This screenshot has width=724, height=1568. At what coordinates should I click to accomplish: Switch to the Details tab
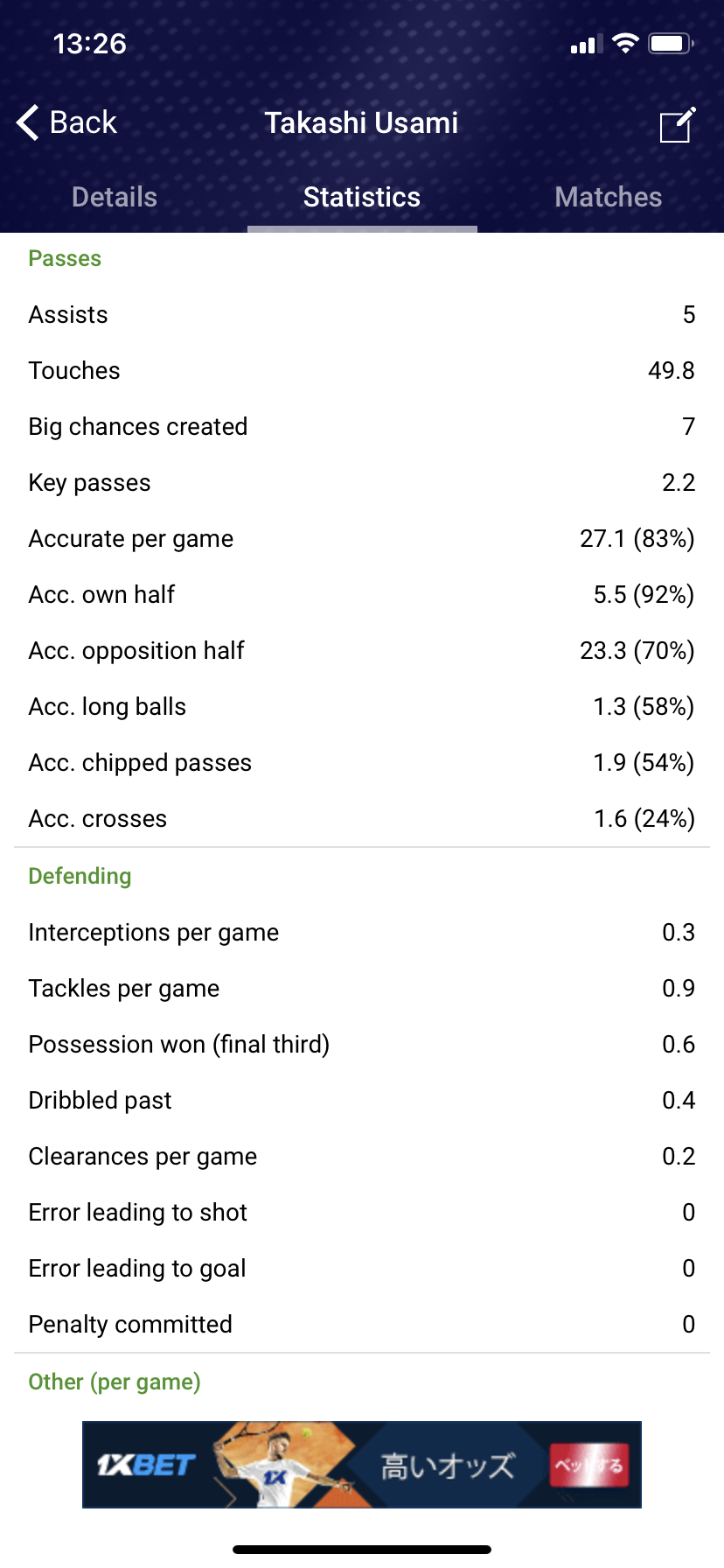[x=115, y=197]
